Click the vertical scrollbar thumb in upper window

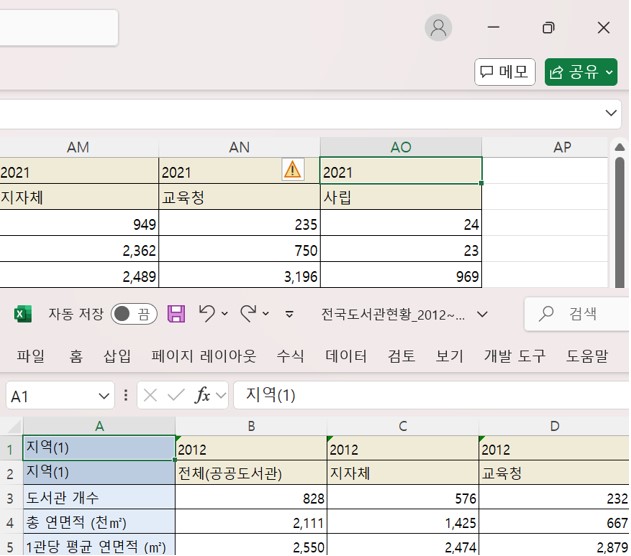(620, 222)
